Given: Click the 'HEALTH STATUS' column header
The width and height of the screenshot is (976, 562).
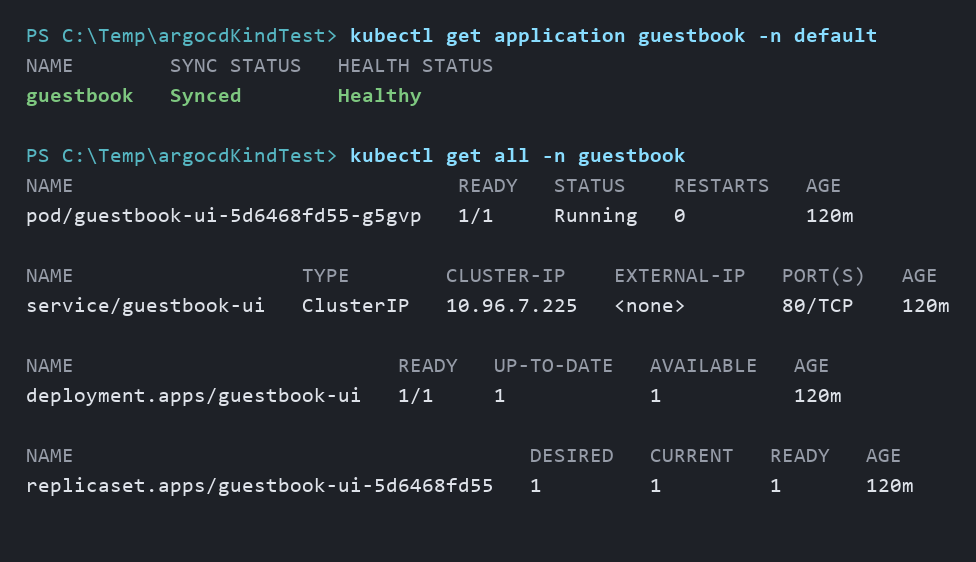Looking at the screenshot, I should point(415,66).
